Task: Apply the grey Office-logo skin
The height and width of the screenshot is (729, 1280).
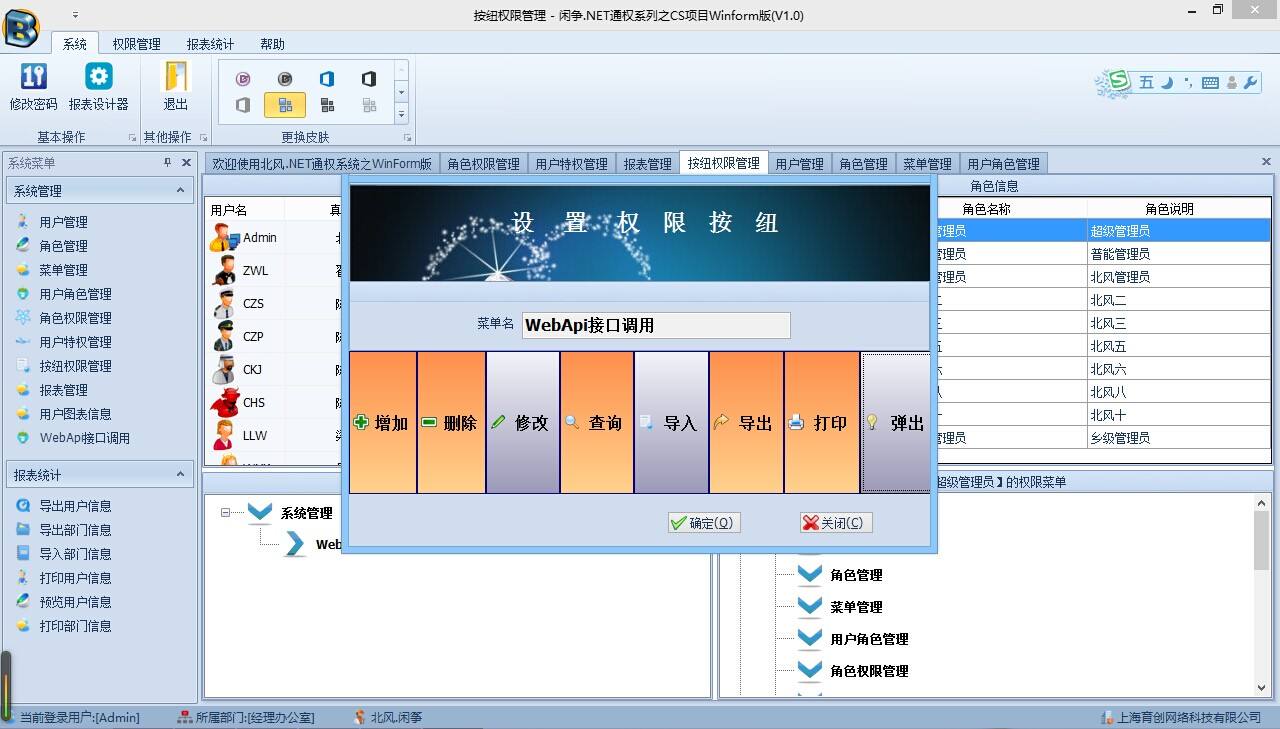Action: [x=243, y=104]
